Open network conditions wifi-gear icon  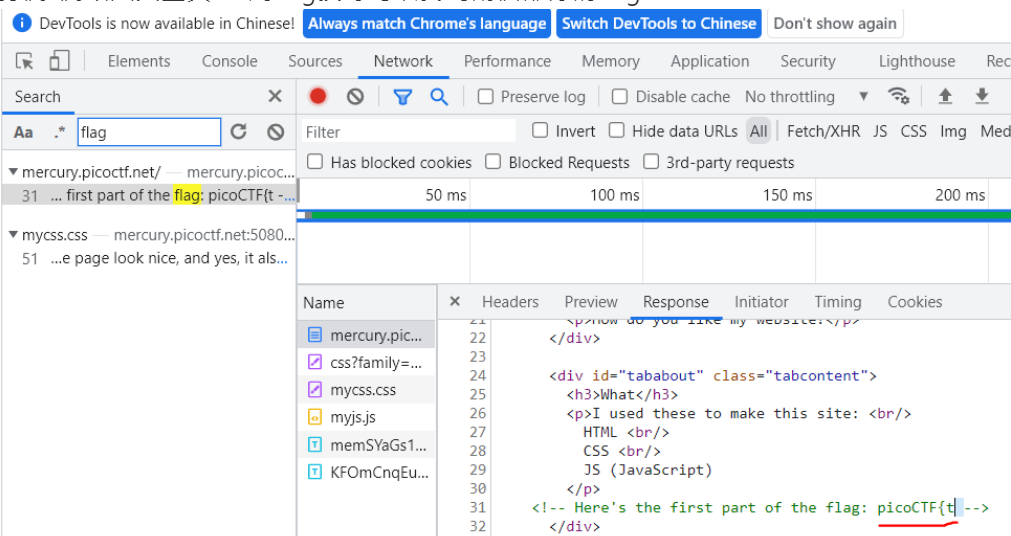click(x=898, y=96)
